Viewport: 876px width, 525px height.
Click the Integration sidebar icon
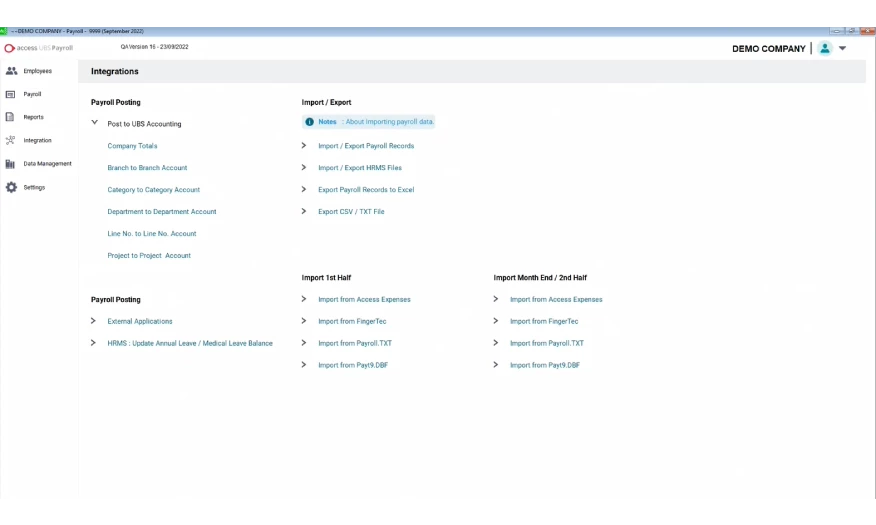pyautogui.click(x=11, y=140)
